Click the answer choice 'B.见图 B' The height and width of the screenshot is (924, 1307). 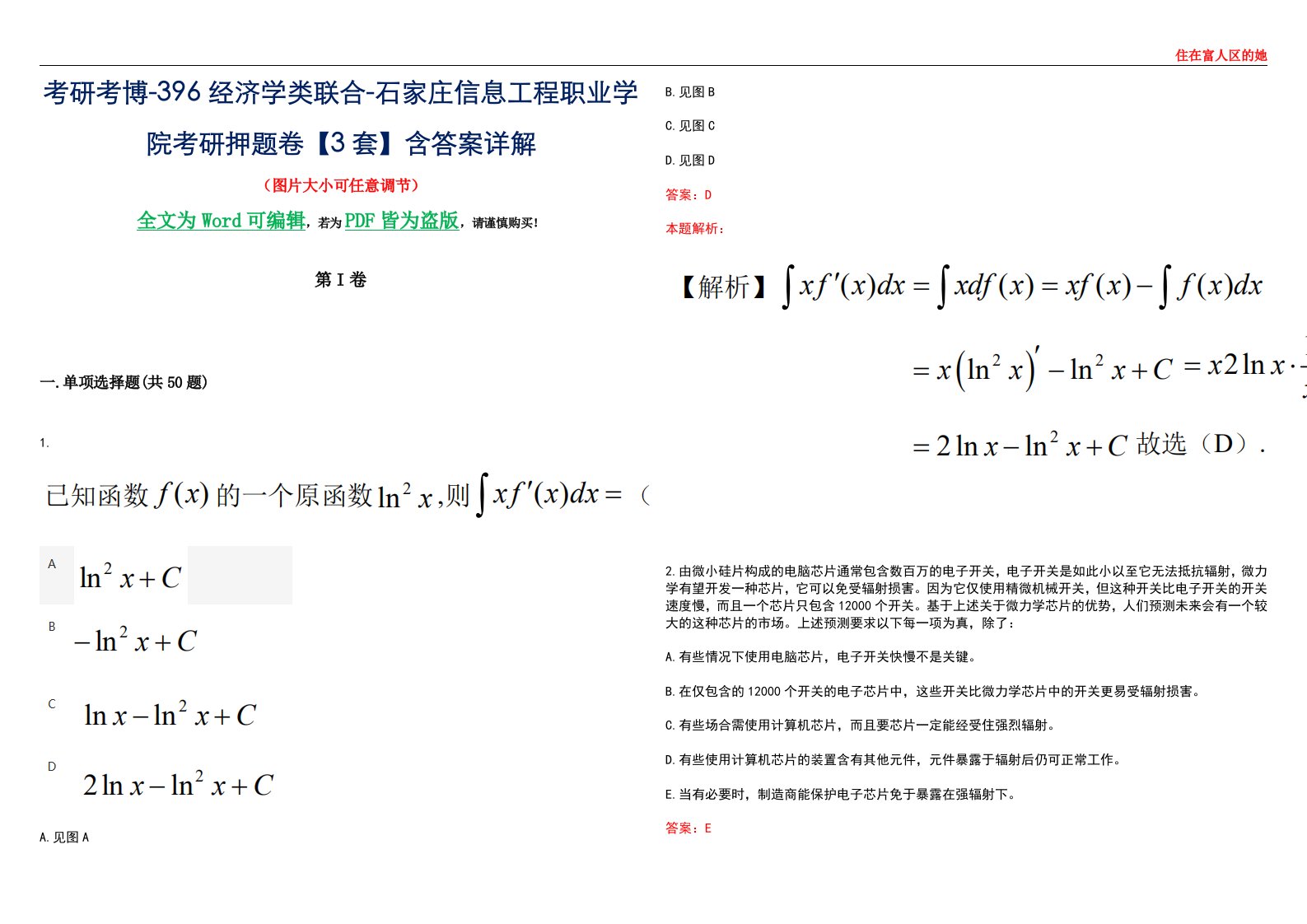(x=690, y=92)
